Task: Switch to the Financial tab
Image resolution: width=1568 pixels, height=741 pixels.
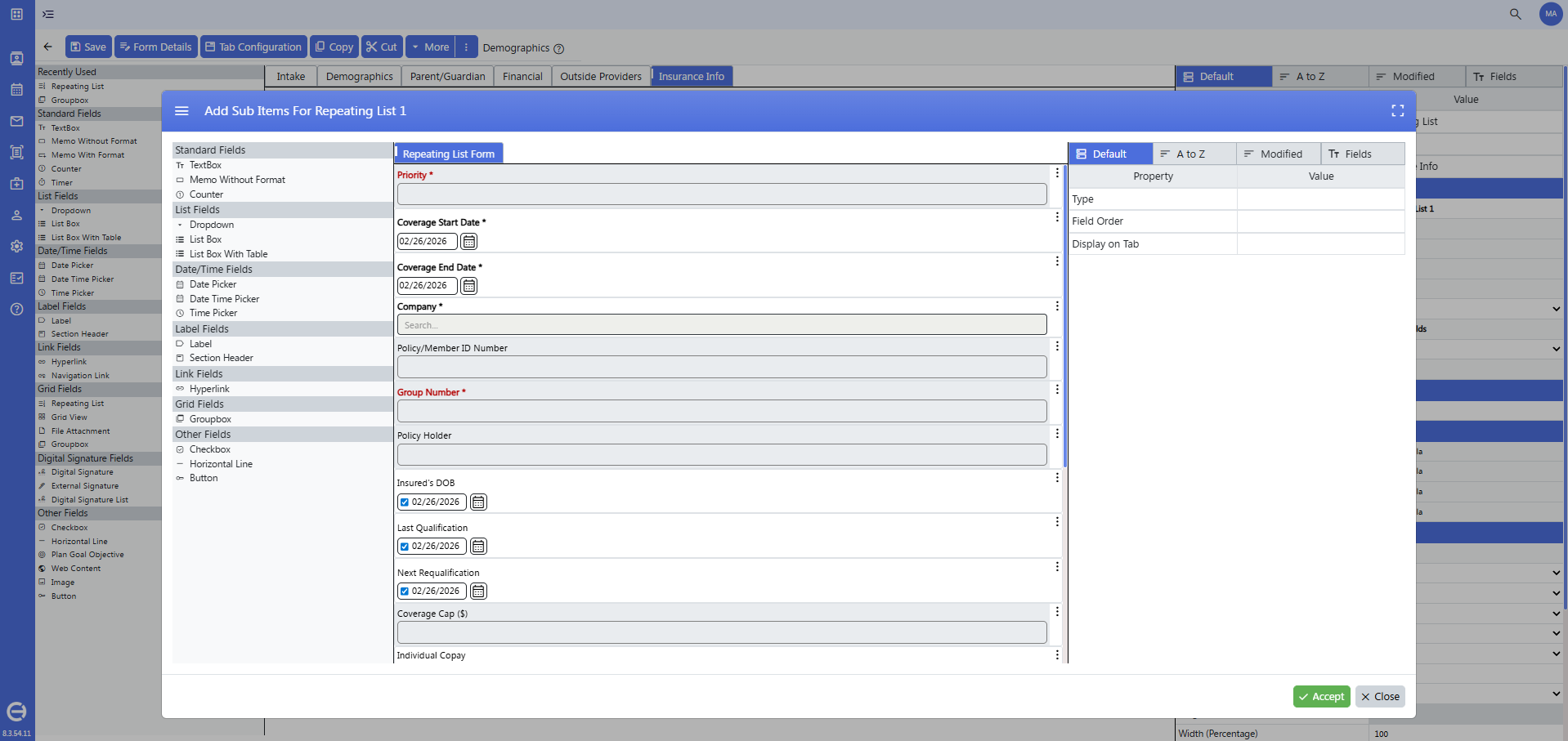Action: (522, 76)
